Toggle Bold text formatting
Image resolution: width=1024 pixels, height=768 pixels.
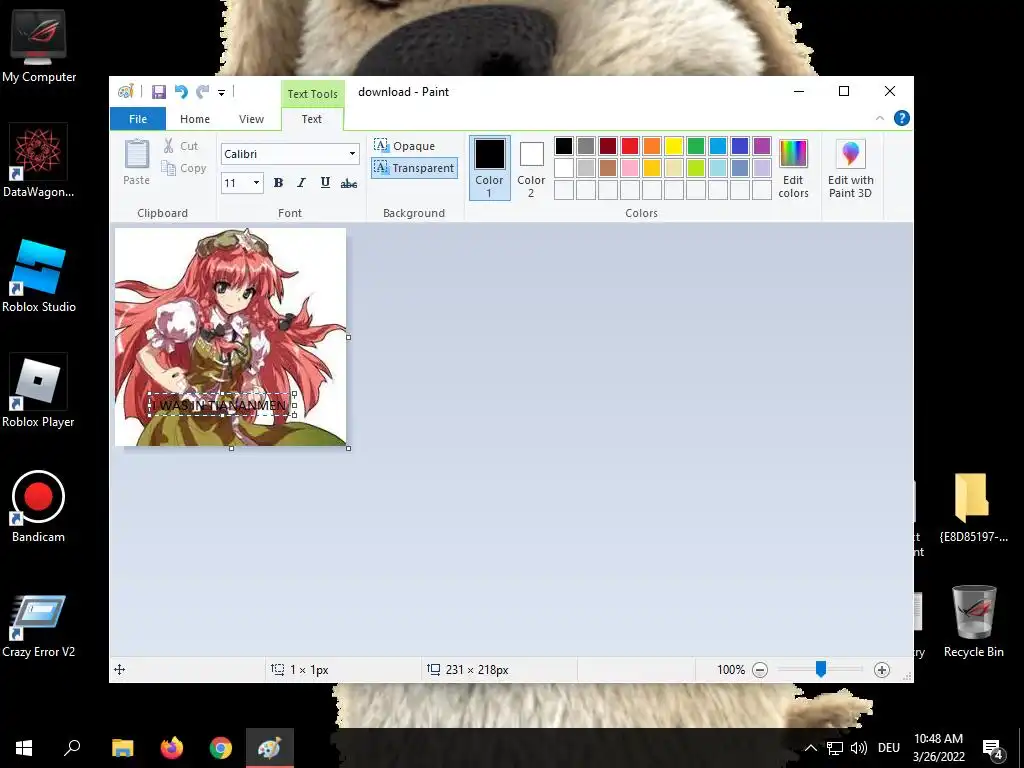pyautogui.click(x=278, y=183)
